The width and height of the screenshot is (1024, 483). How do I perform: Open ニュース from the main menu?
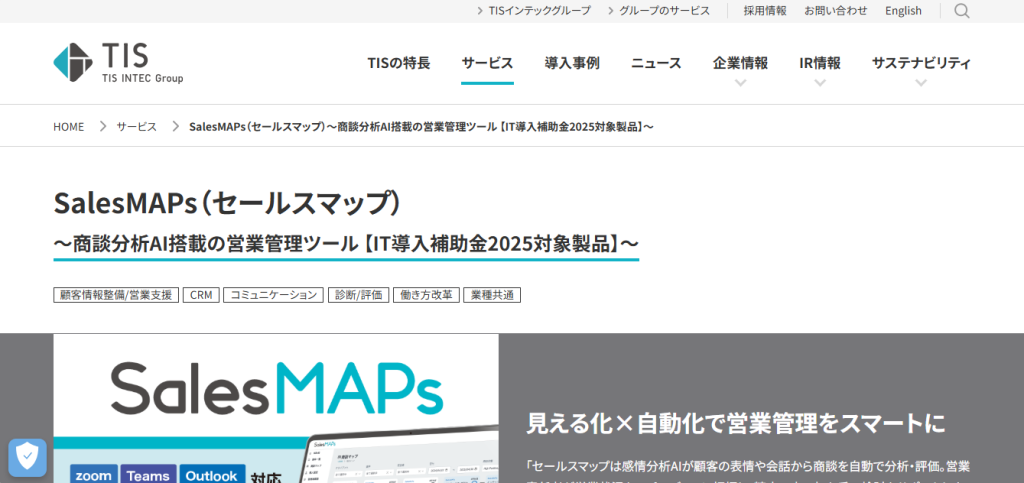click(656, 63)
